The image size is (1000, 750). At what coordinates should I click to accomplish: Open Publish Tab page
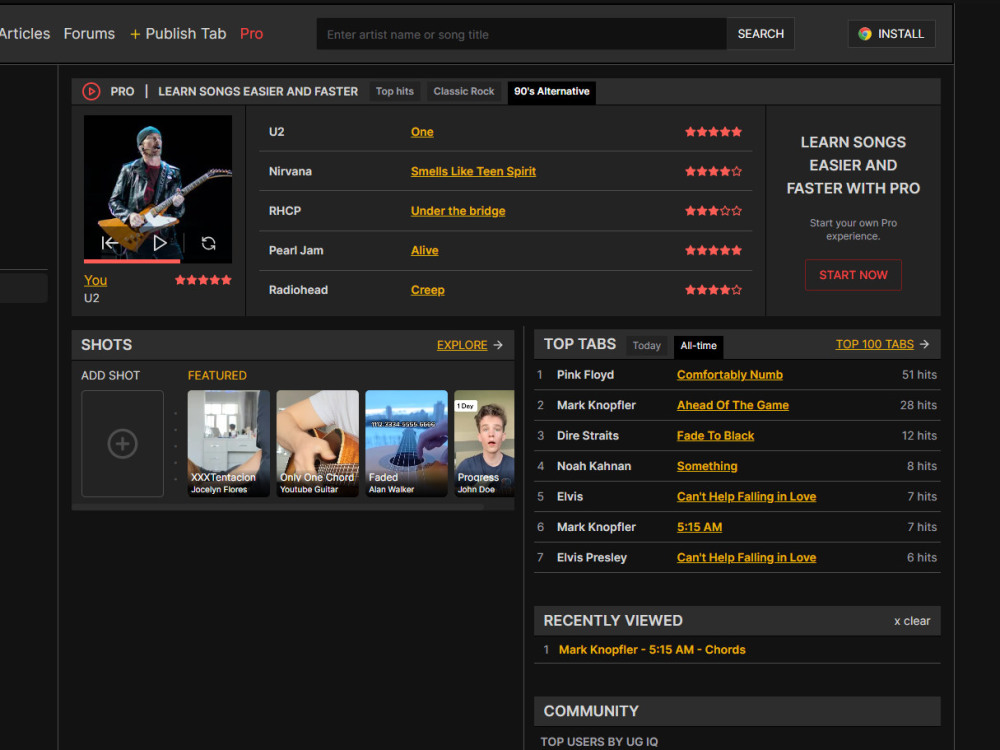tap(186, 34)
